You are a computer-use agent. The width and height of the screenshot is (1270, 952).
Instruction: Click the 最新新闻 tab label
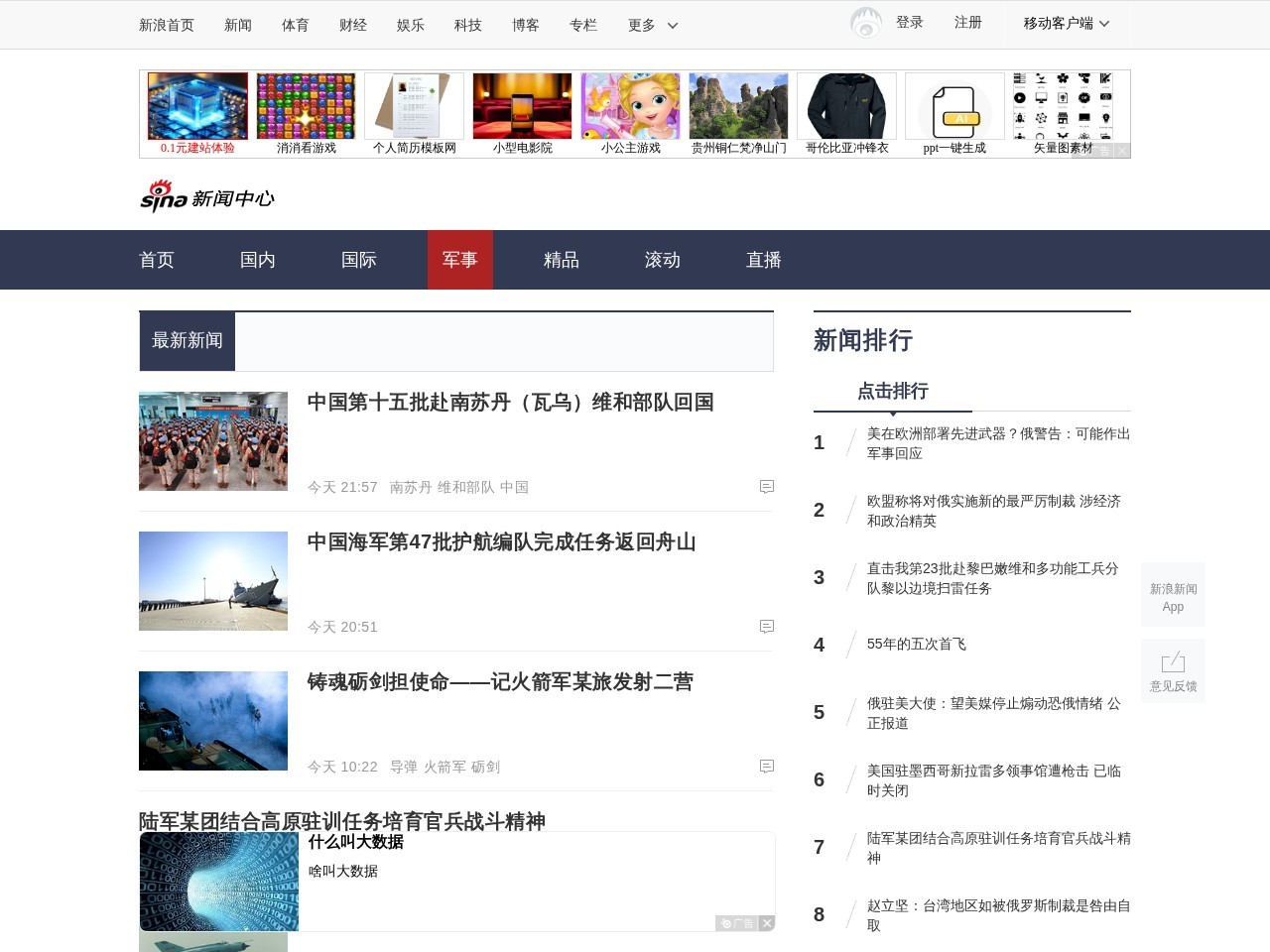click(x=187, y=340)
